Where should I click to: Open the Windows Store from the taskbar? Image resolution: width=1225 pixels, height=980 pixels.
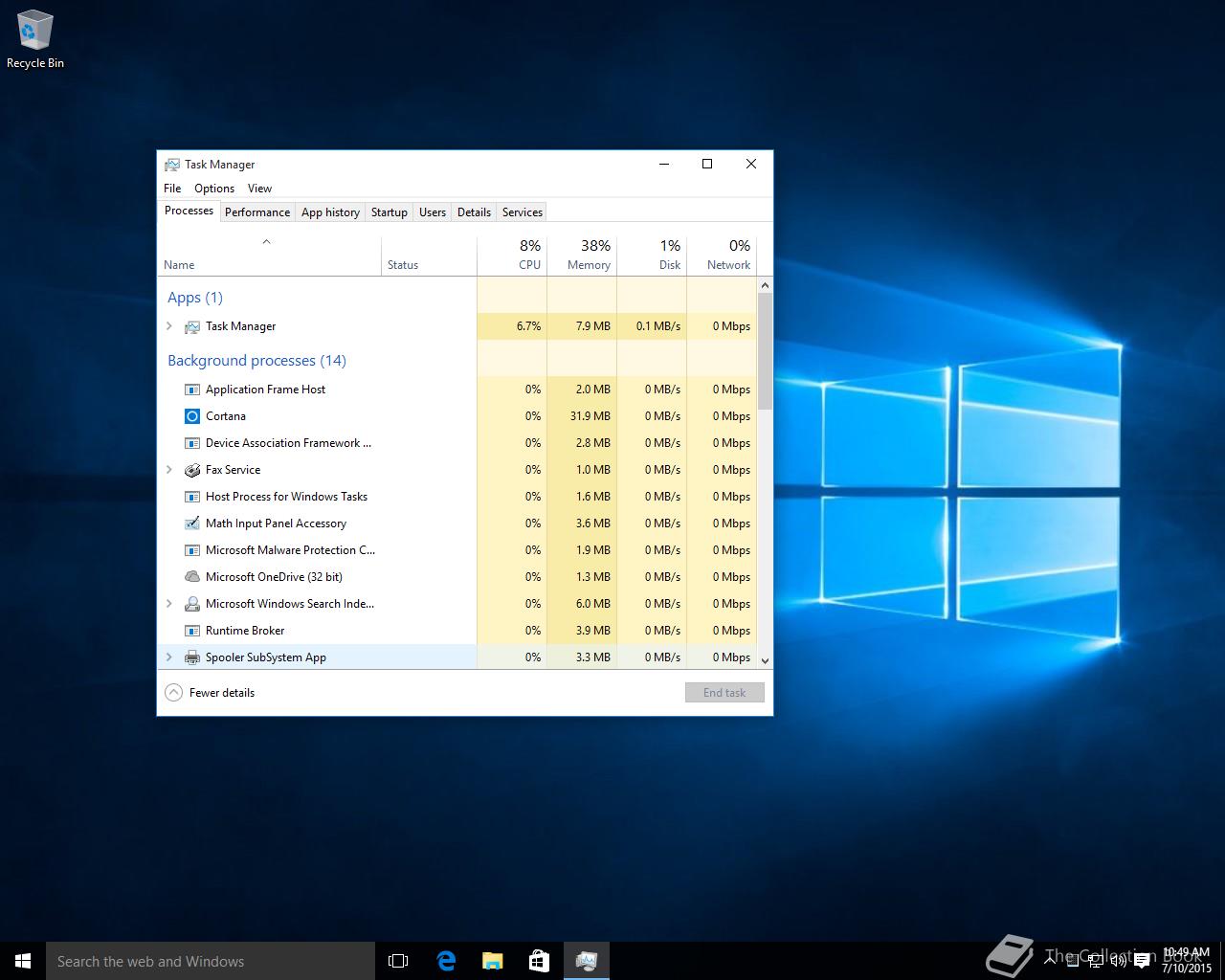click(x=539, y=961)
